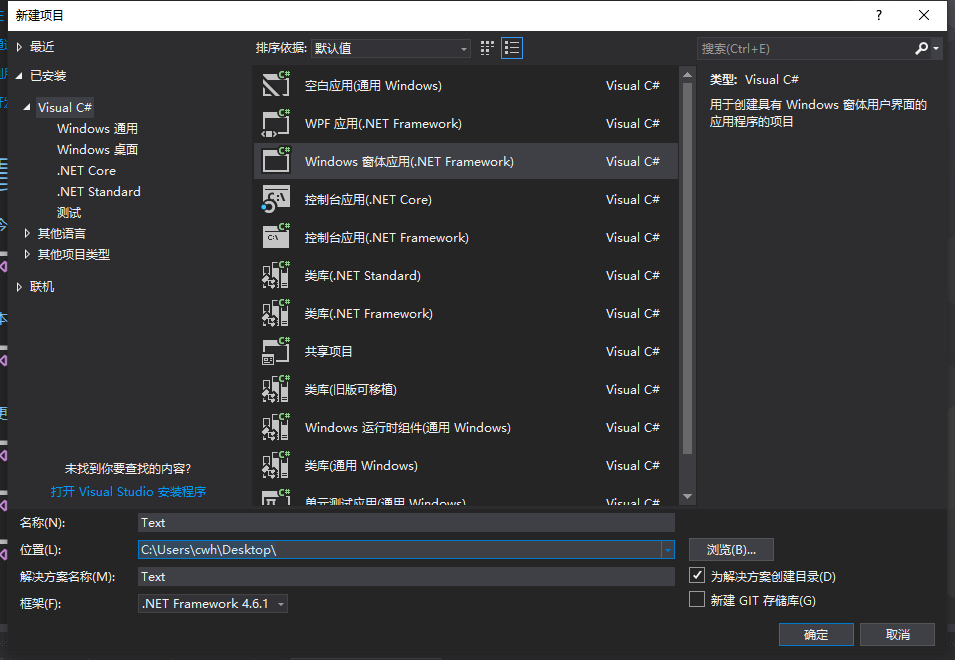Open search options dropdown arrow

click(x=936, y=48)
